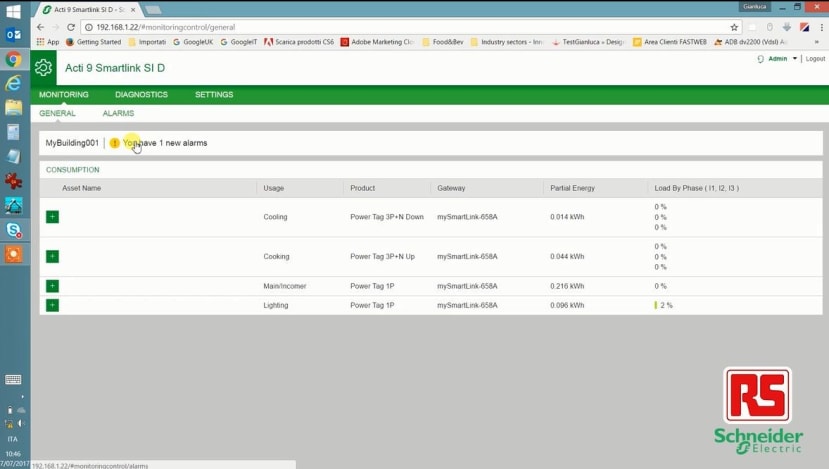Viewport: 829px width, 469px height.
Task: Reload the page with refresh icon
Action: click(71, 27)
